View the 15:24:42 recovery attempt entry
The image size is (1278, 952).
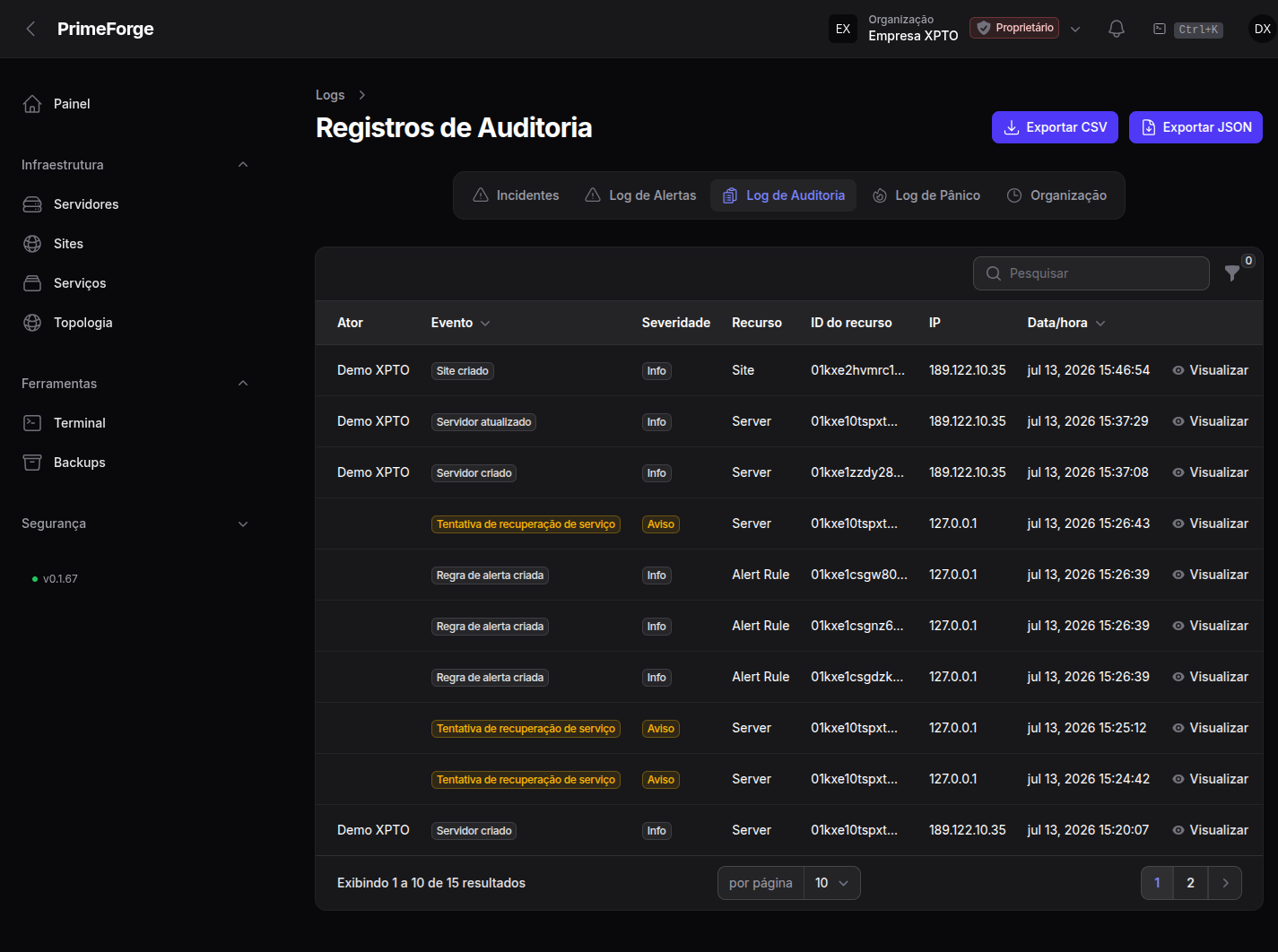point(1210,779)
